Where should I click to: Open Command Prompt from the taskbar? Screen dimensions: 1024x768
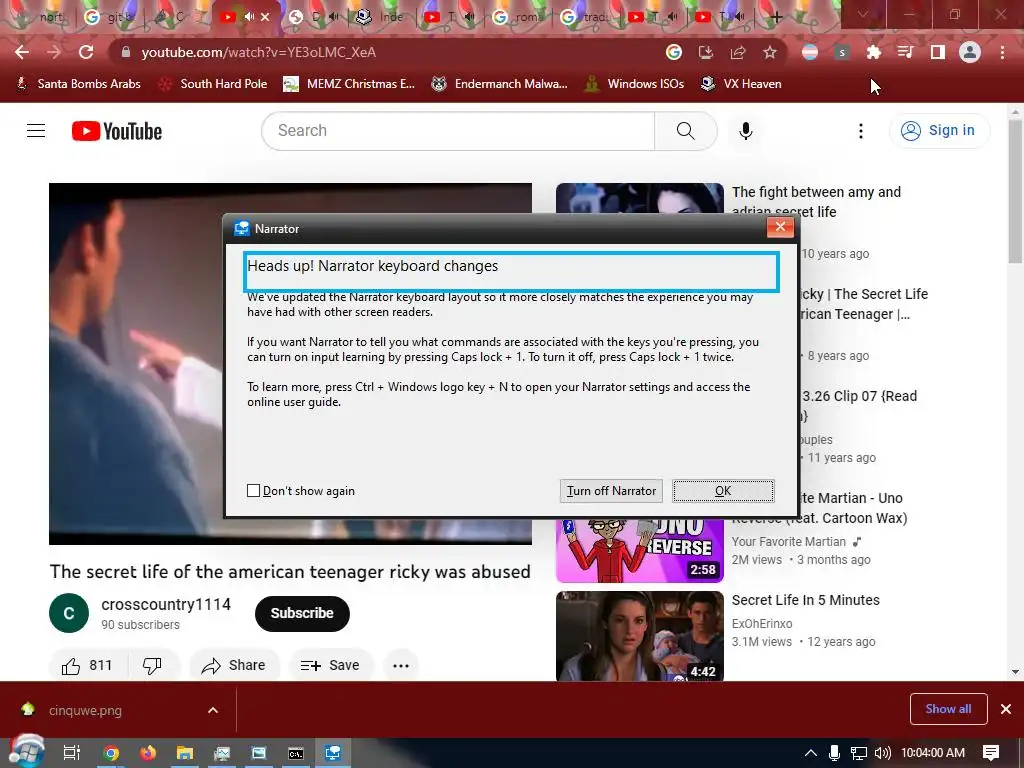(296, 753)
